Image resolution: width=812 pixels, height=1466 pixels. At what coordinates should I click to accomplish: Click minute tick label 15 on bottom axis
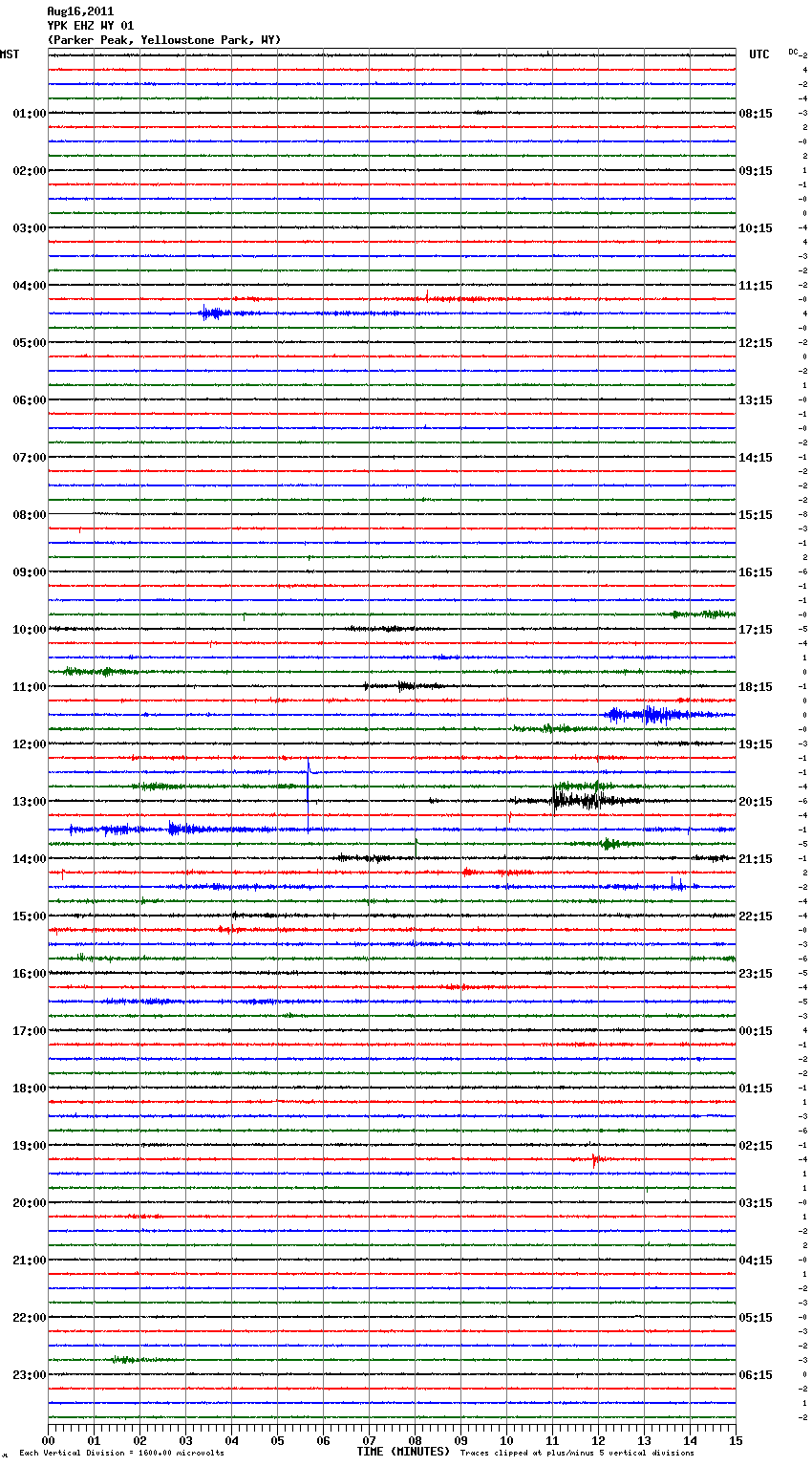pos(736,1440)
